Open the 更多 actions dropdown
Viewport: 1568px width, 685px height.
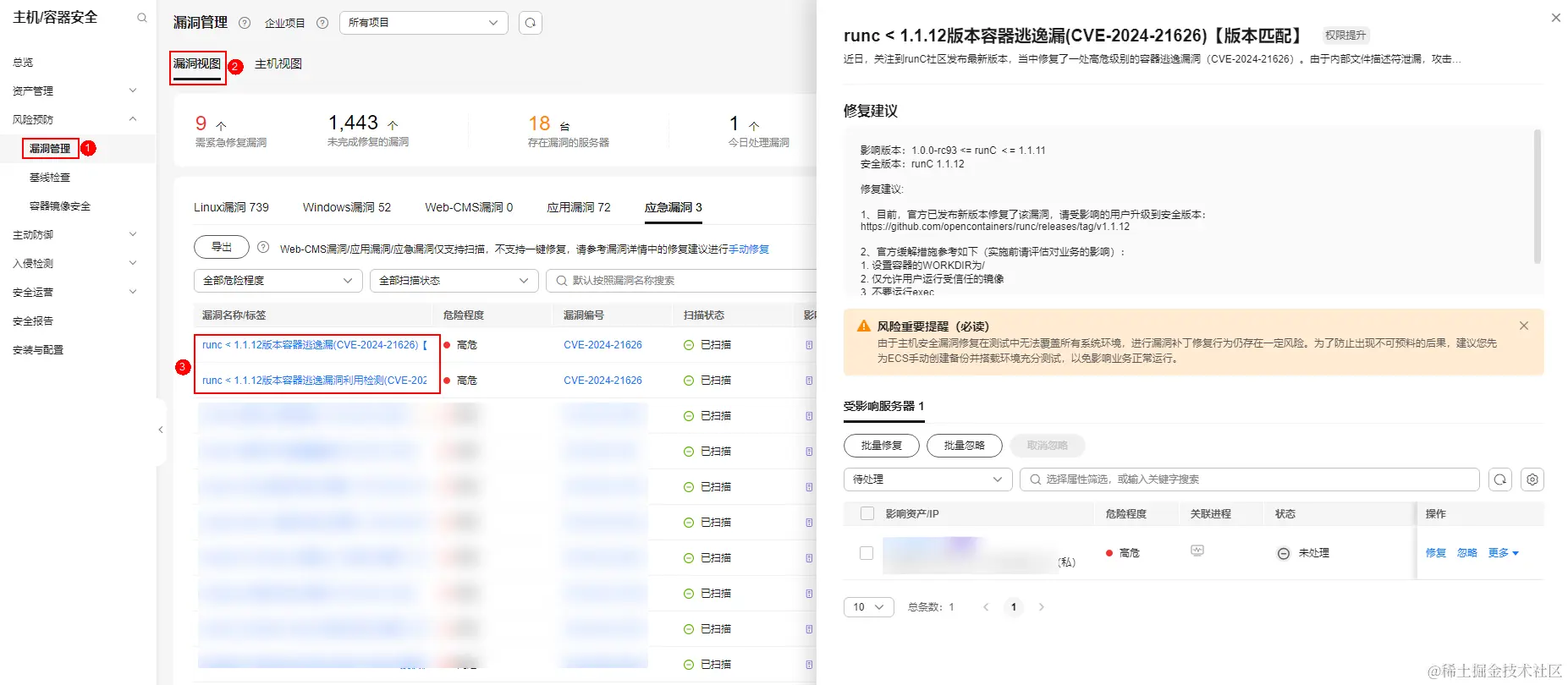[x=1504, y=553]
